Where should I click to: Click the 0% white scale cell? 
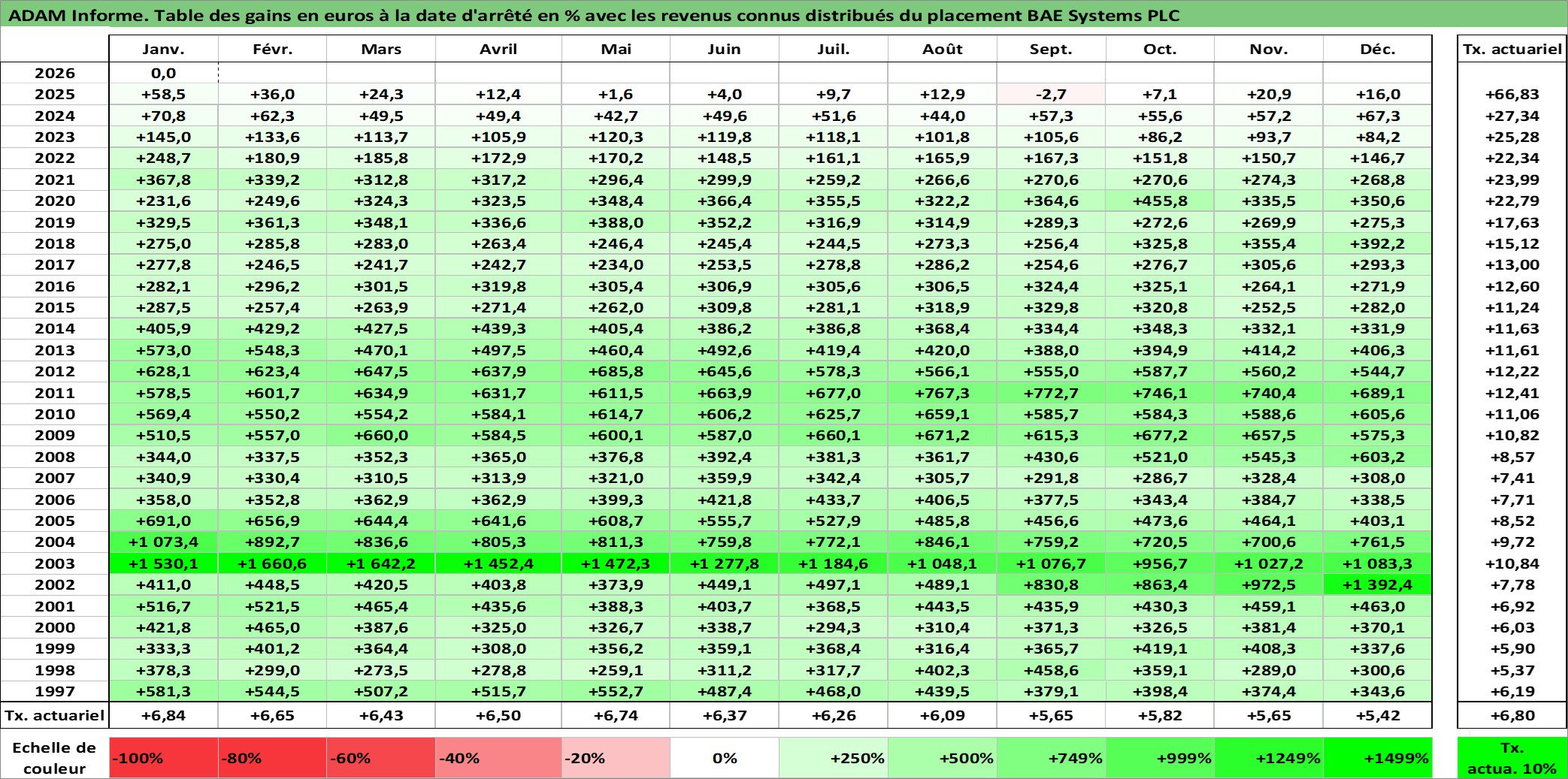(x=725, y=758)
